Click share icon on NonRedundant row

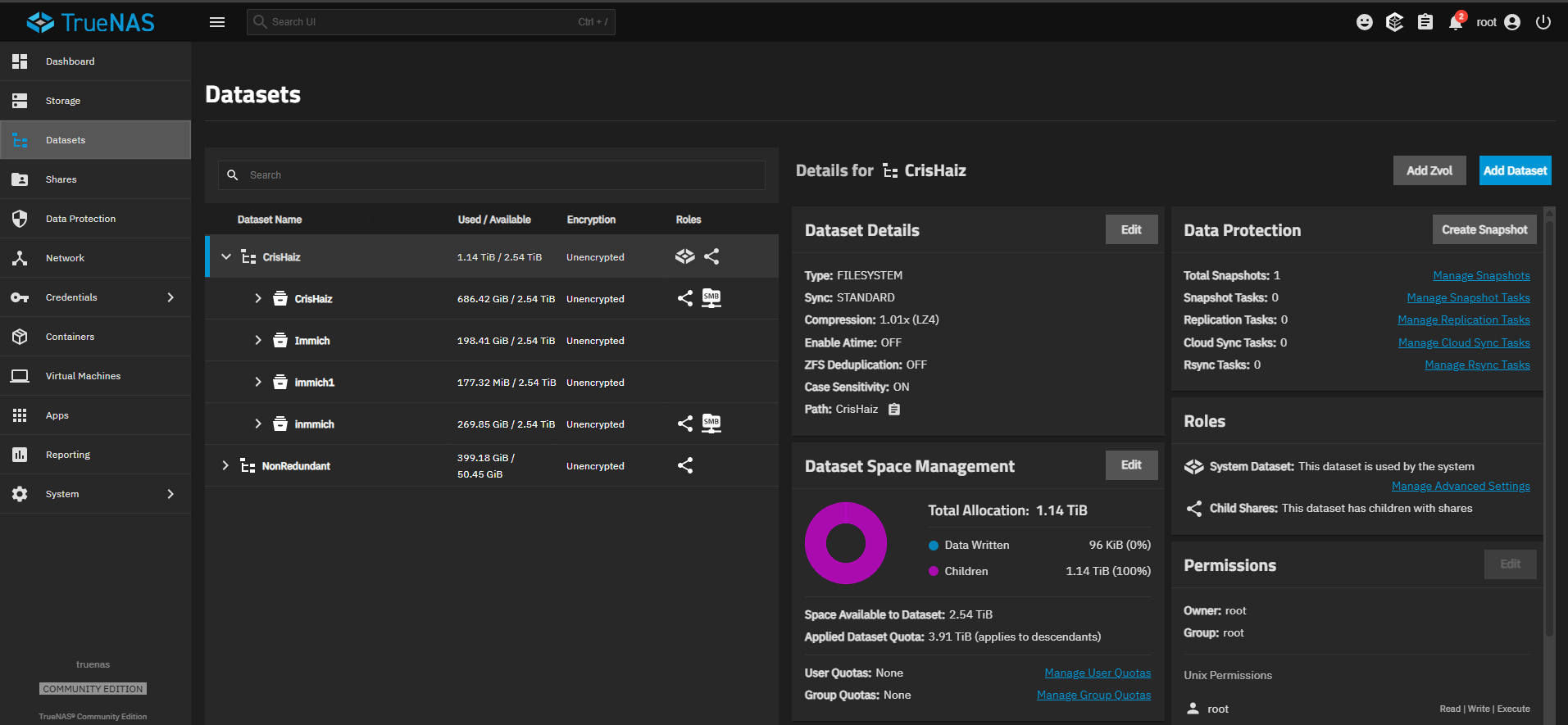(685, 465)
